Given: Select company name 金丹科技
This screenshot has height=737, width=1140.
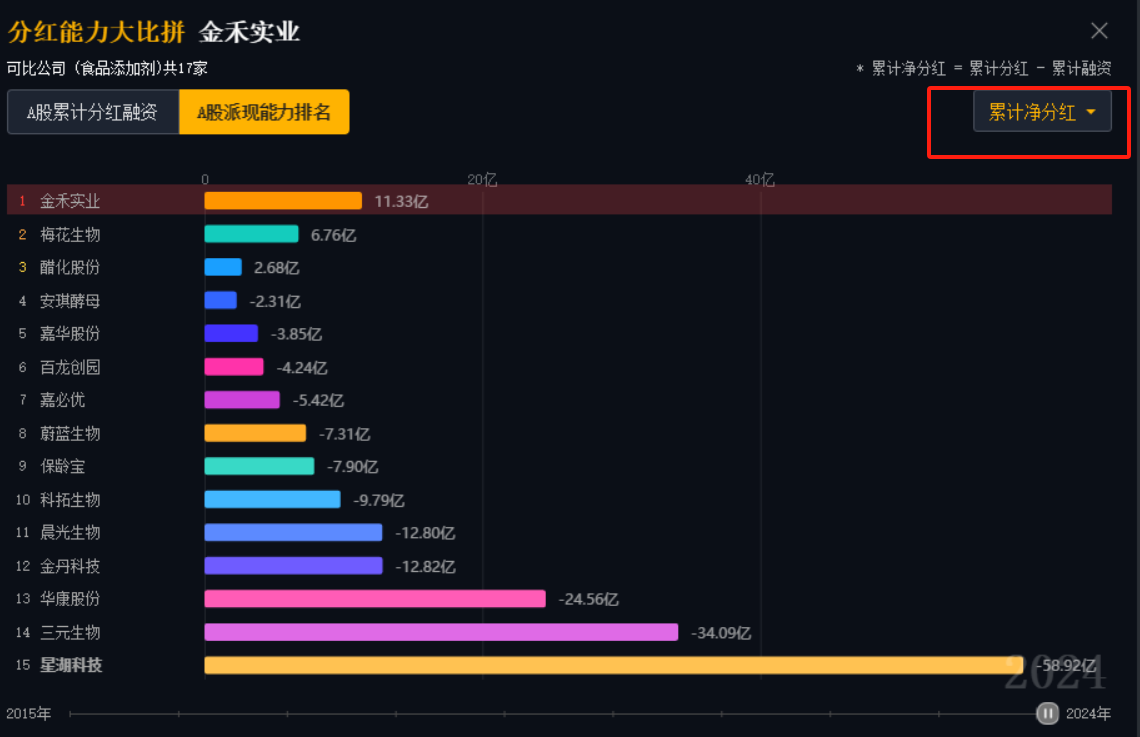Looking at the screenshot, I should click(x=70, y=565).
